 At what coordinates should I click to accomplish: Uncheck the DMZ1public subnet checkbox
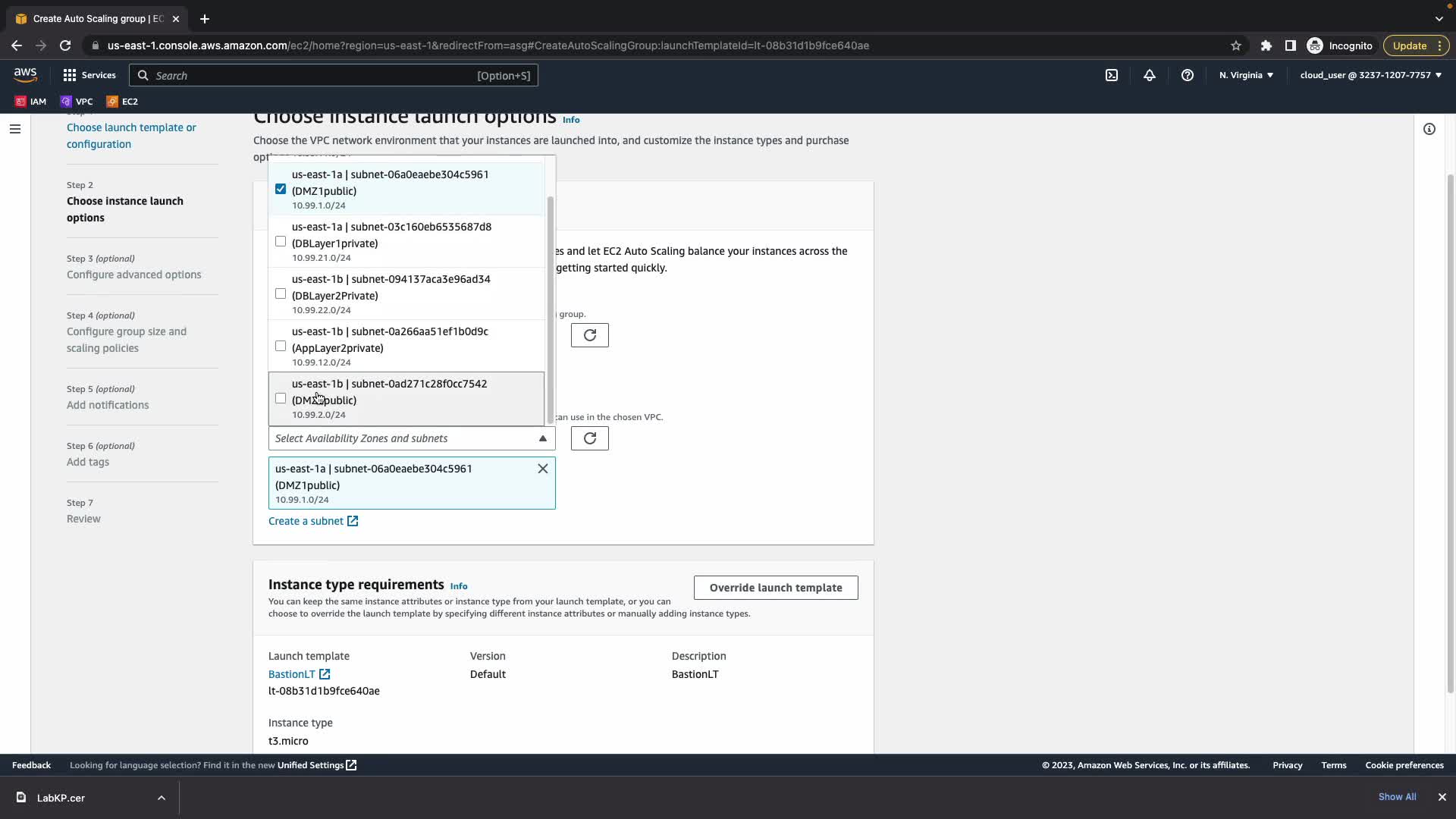(281, 189)
